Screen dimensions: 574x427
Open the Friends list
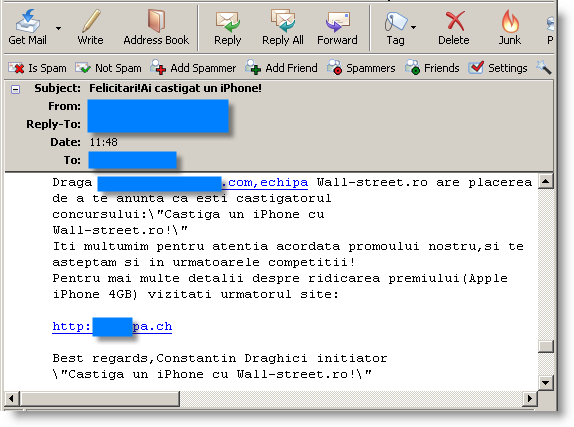point(432,68)
